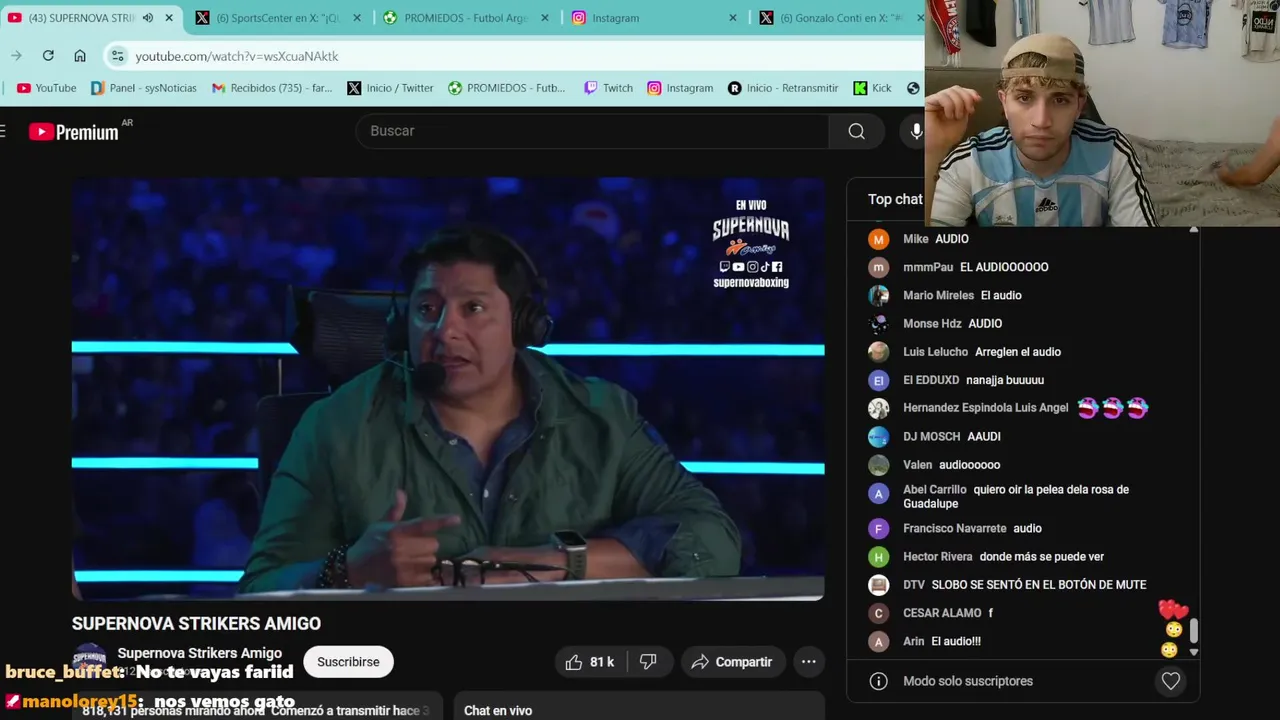1280x720 pixels.
Task: Dislike the video with thumbs down
Action: 648,662
